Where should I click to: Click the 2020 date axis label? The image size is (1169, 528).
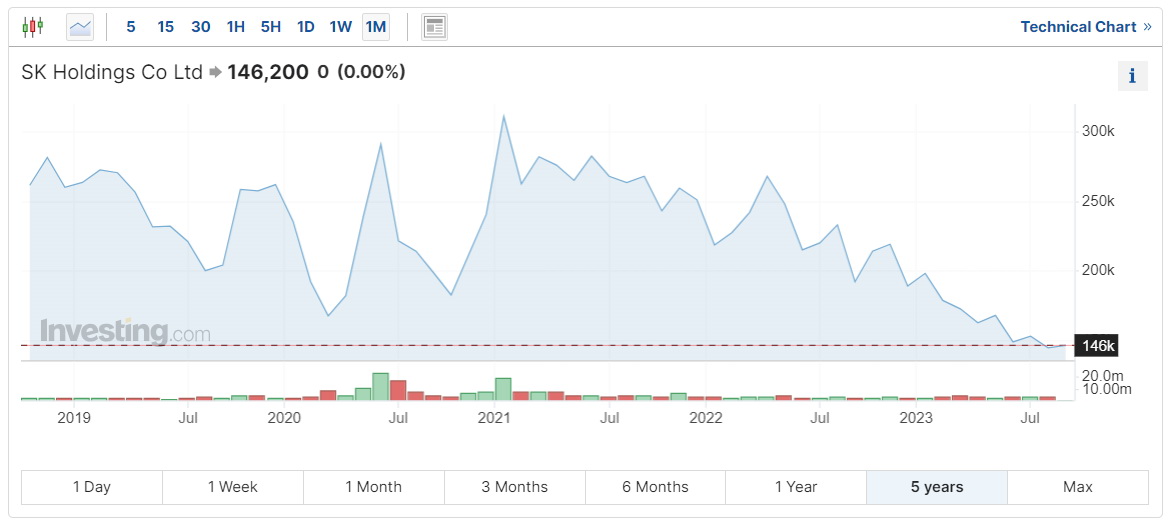point(284,418)
